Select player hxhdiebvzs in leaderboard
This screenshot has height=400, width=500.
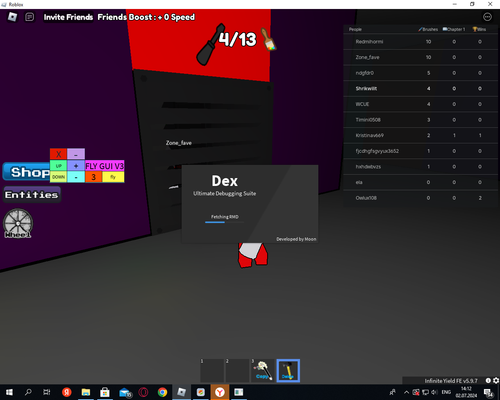421,167
